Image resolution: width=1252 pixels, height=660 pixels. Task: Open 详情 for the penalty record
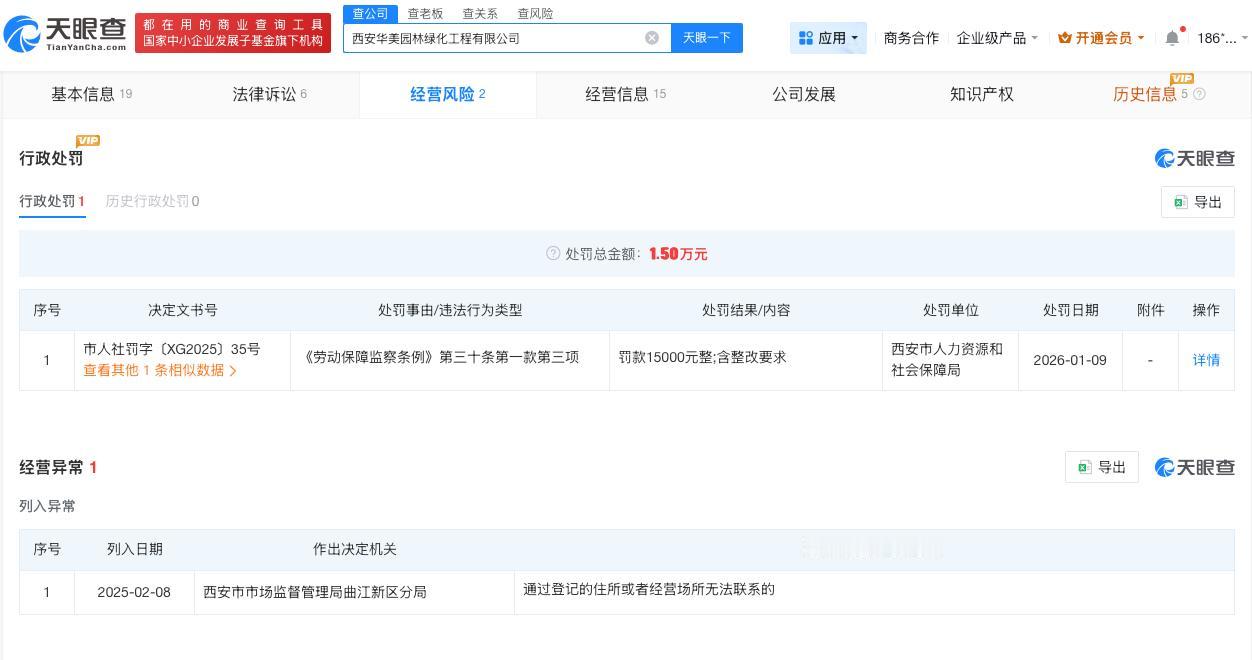[1206, 360]
